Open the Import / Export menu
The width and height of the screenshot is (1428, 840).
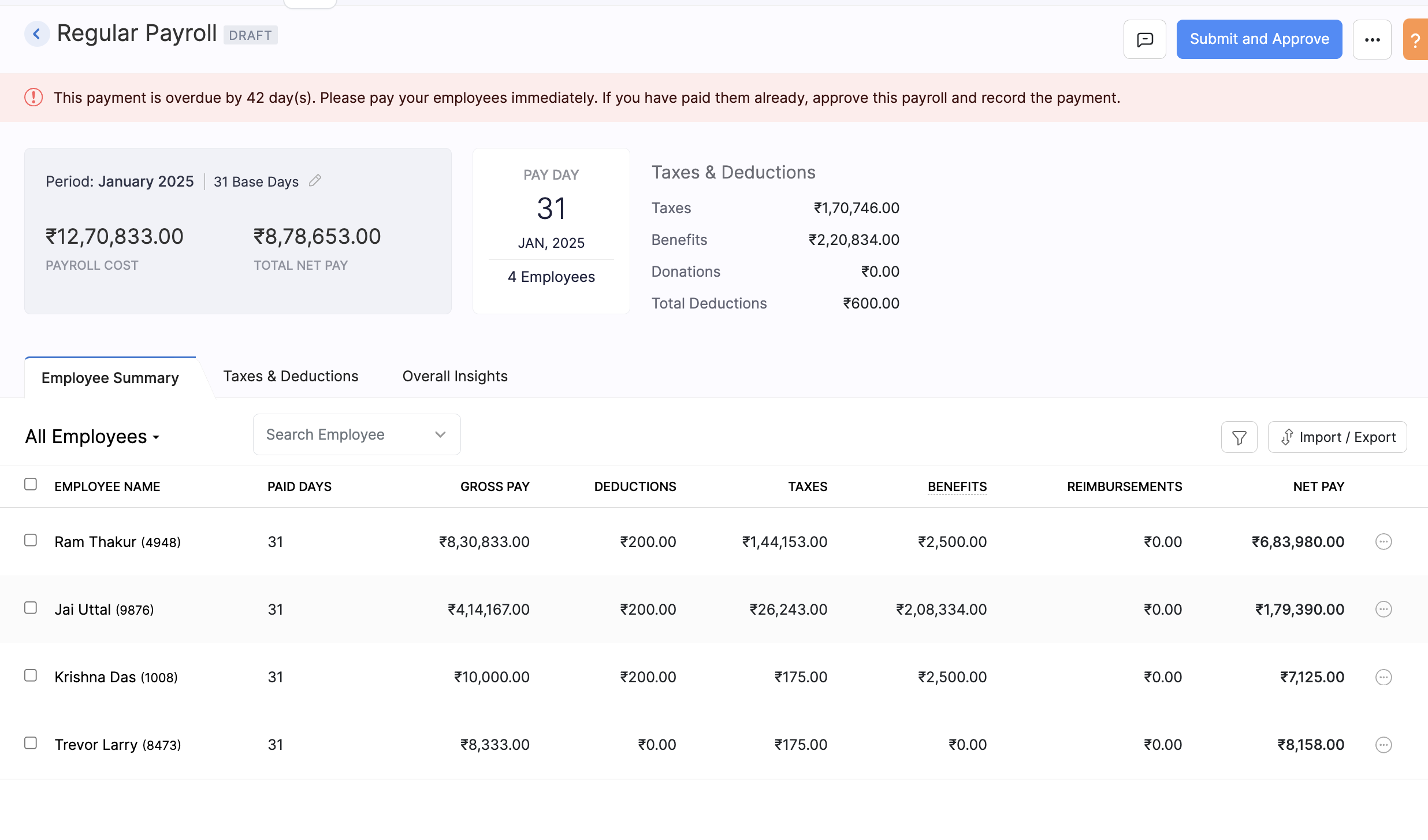click(1337, 437)
